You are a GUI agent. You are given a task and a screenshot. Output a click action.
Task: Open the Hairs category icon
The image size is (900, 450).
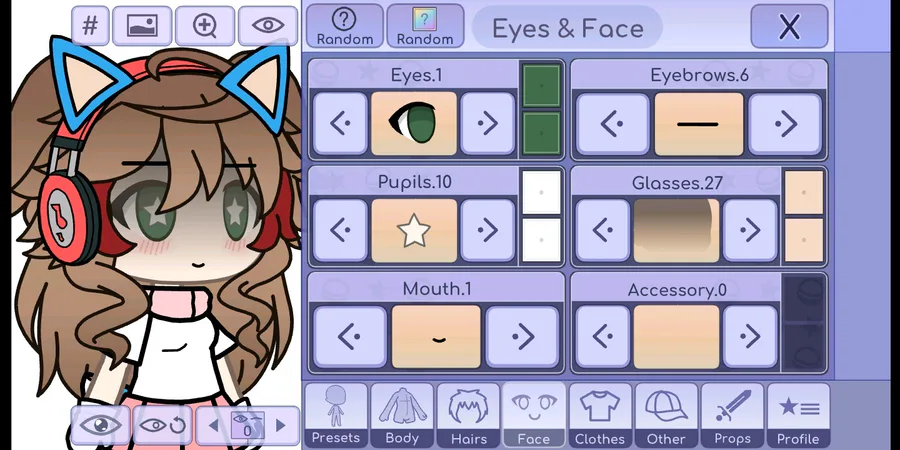pos(468,416)
